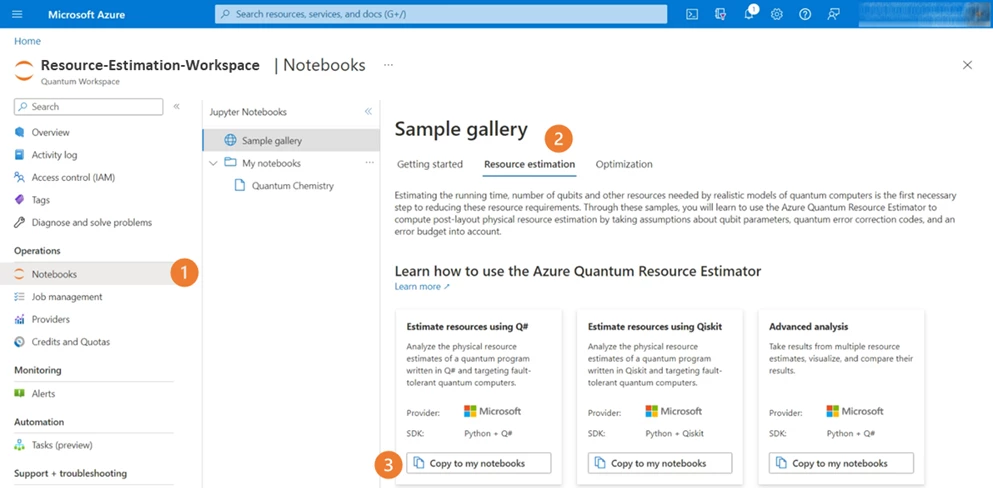The width and height of the screenshot is (993, 488).
Task: Open the notifications bell
Action: [x=749, y=14]
